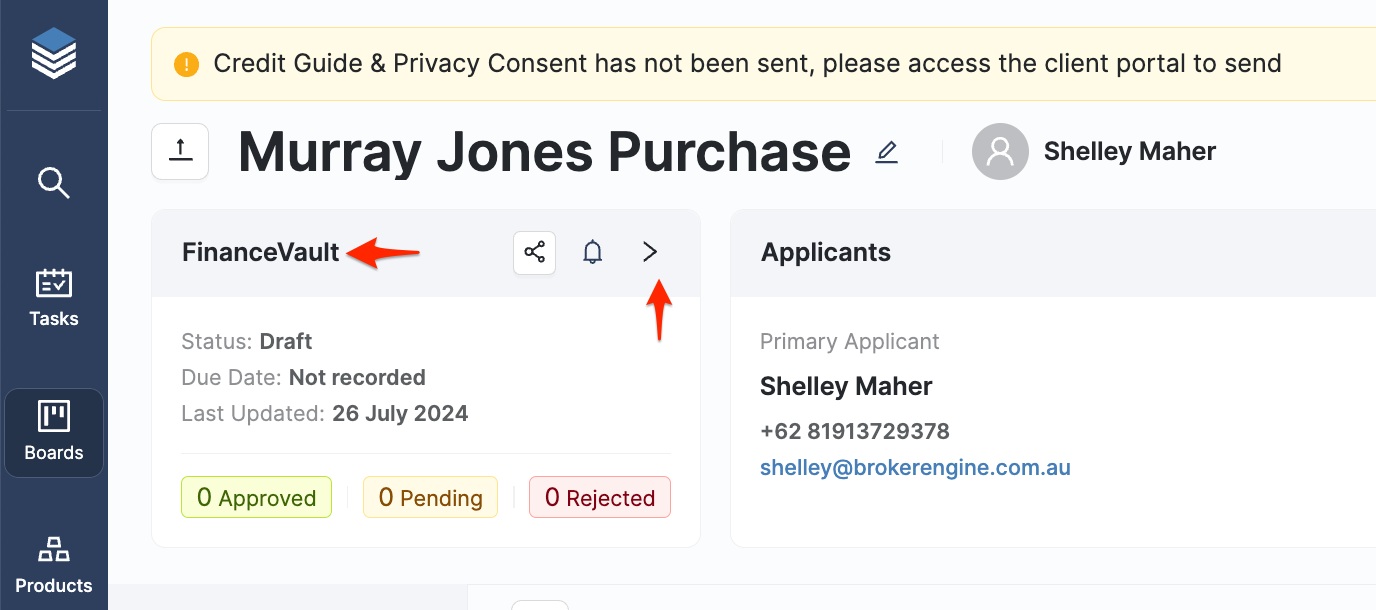Click the 0 Pending badge

pos(430,497)
